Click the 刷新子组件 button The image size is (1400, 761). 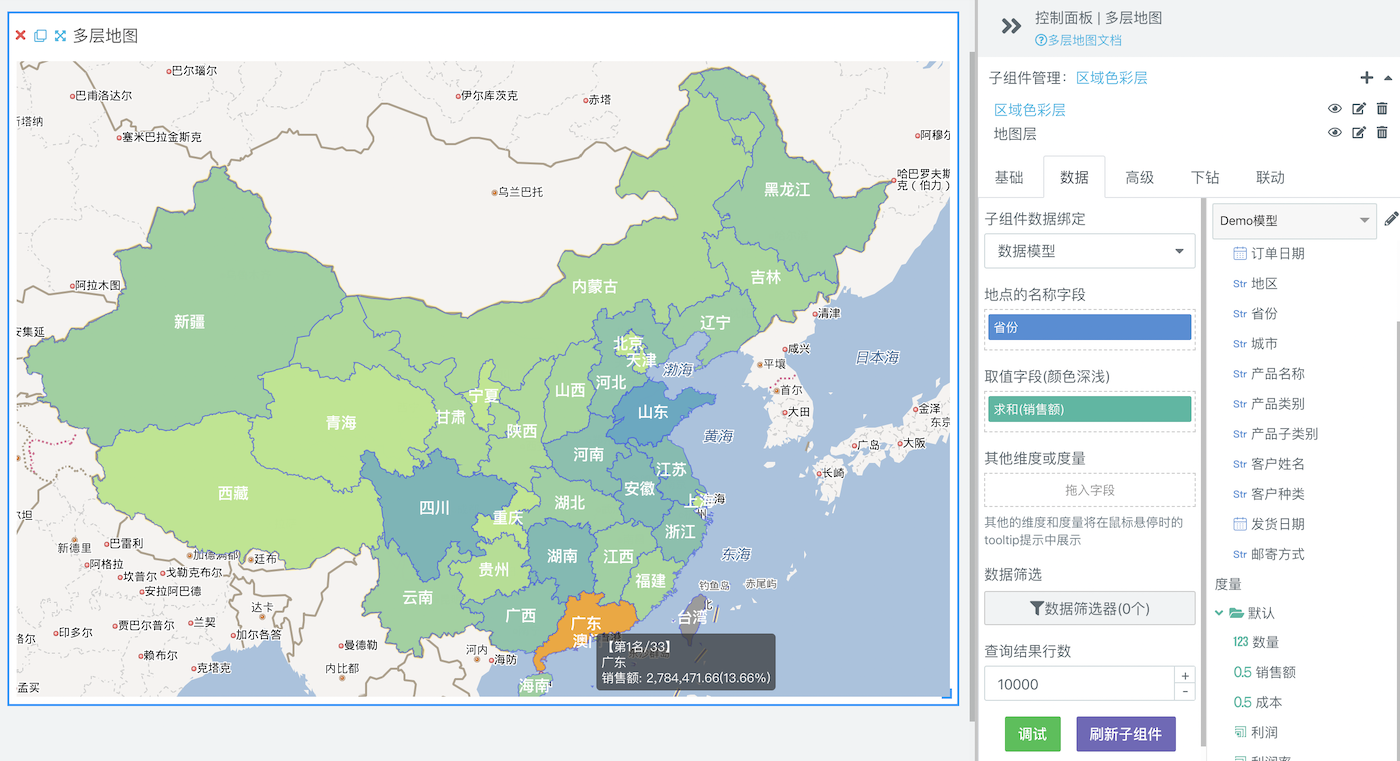point(1125,734)
